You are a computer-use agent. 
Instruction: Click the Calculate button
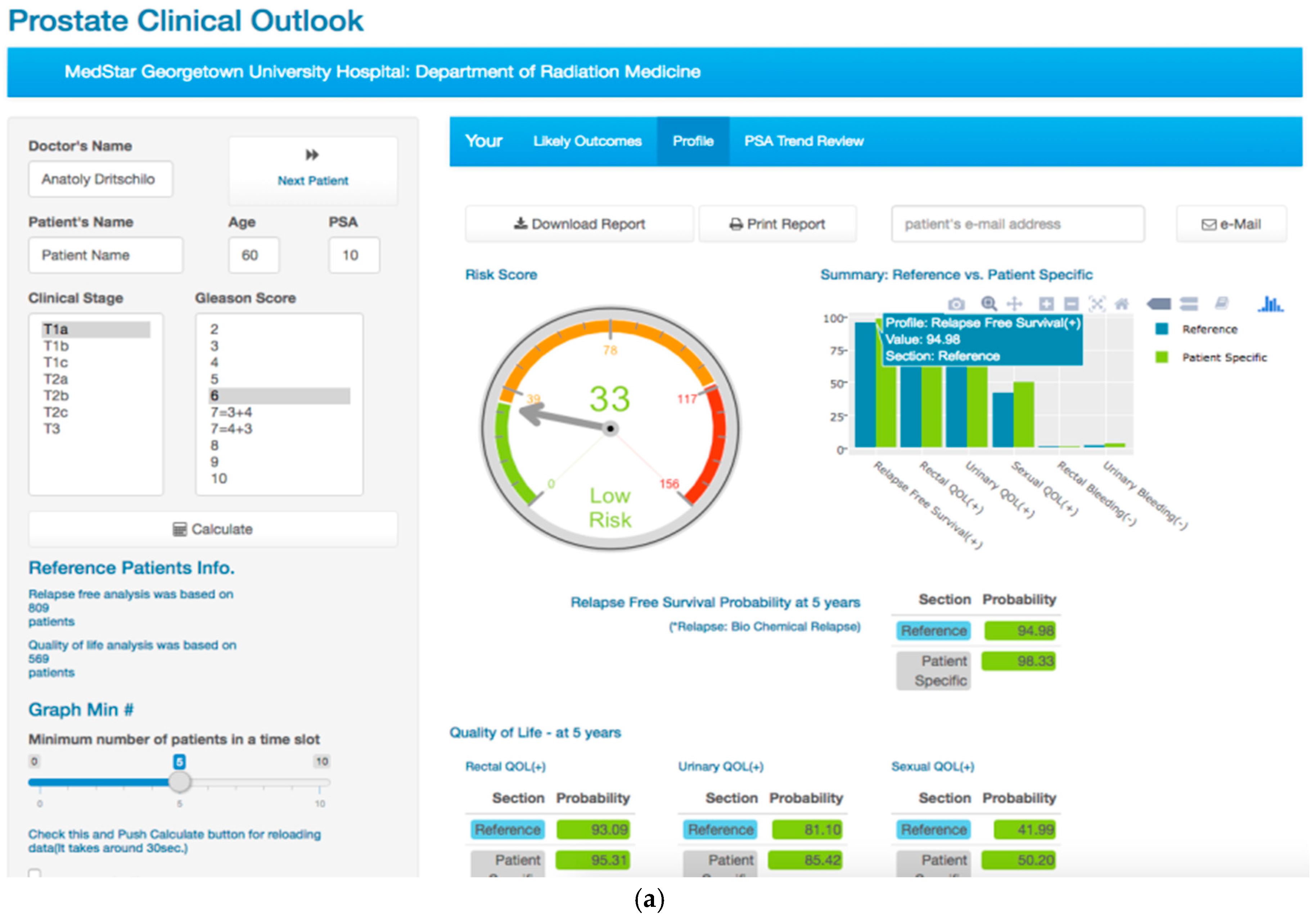[213, 529]
